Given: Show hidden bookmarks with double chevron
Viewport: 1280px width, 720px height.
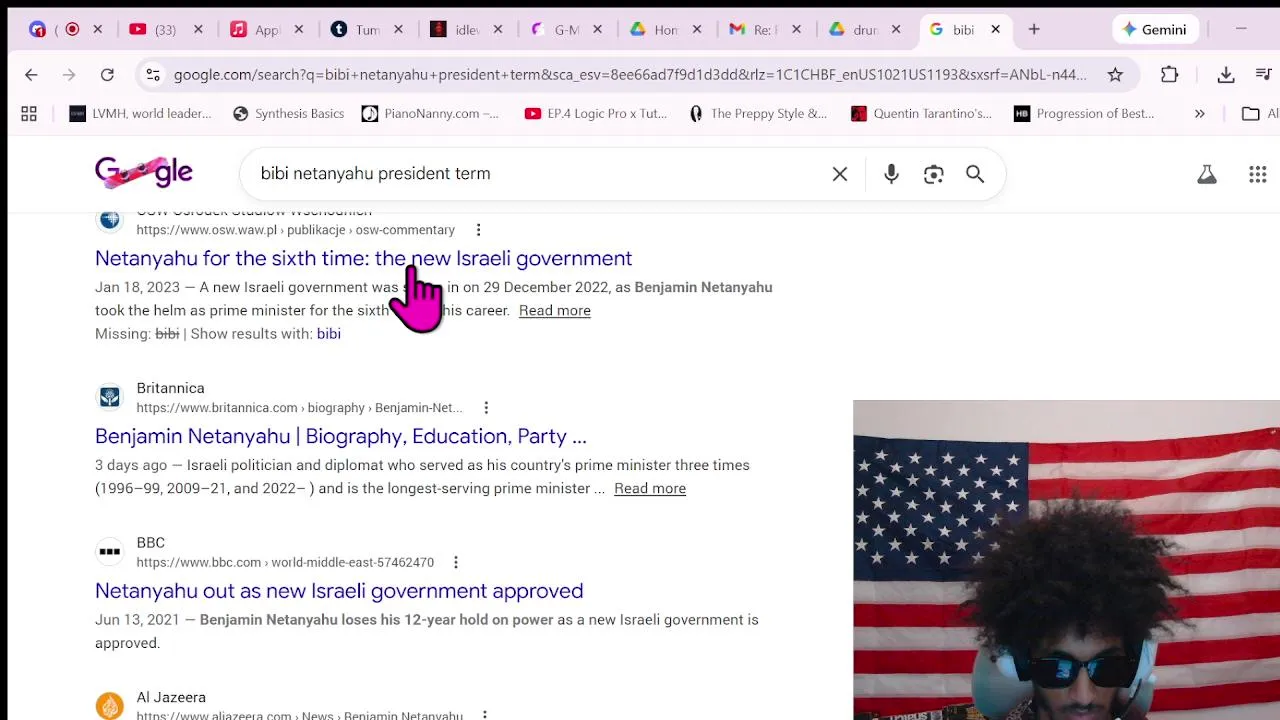Looking at the screenshot, I should pos(1199,114).
